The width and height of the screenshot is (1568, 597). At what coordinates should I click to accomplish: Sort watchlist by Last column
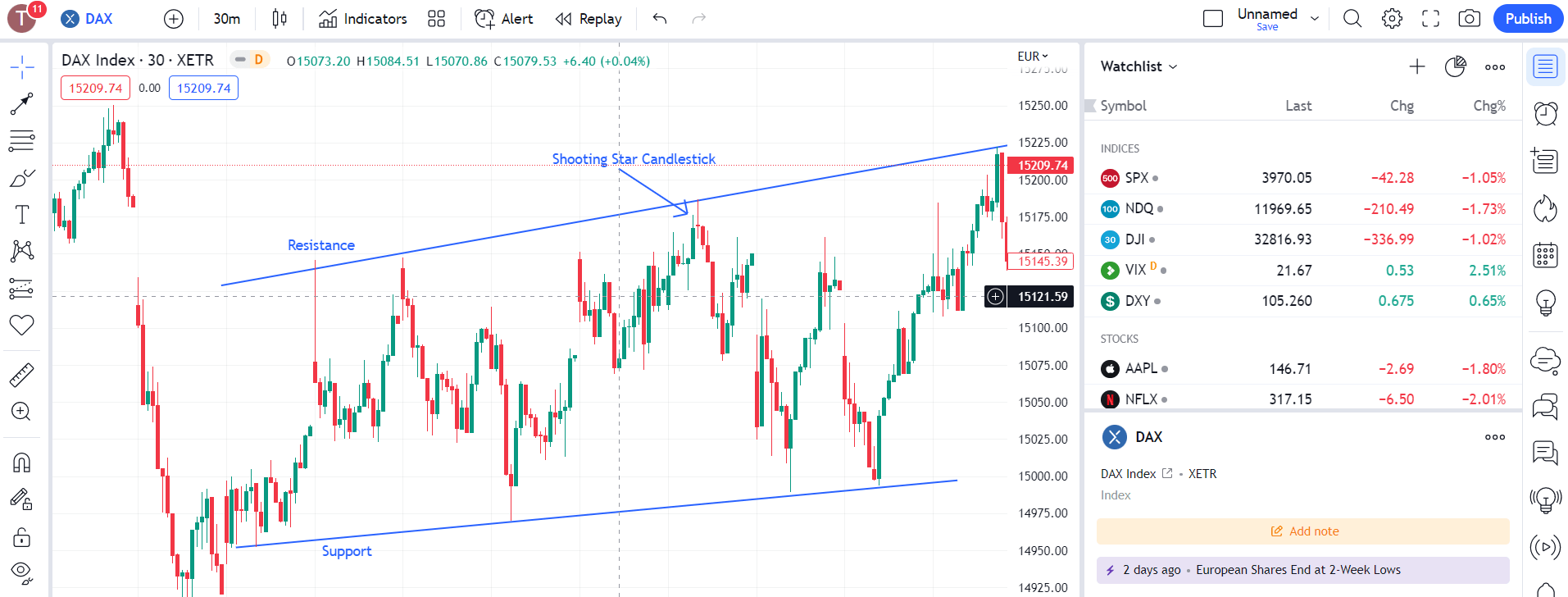click(x=1298, y=106)
